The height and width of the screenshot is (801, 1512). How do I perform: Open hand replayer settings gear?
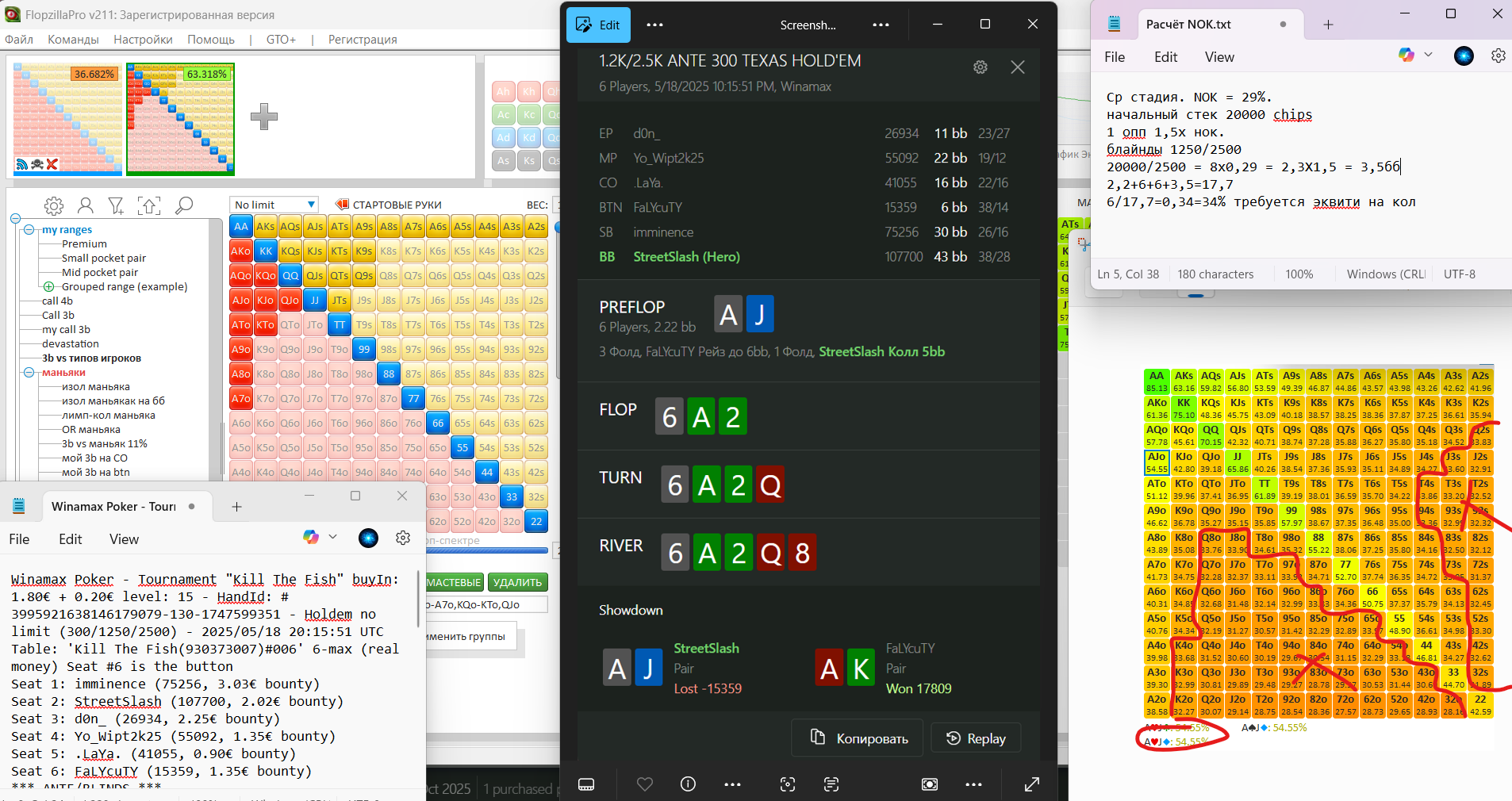click(x=980, y=67)
